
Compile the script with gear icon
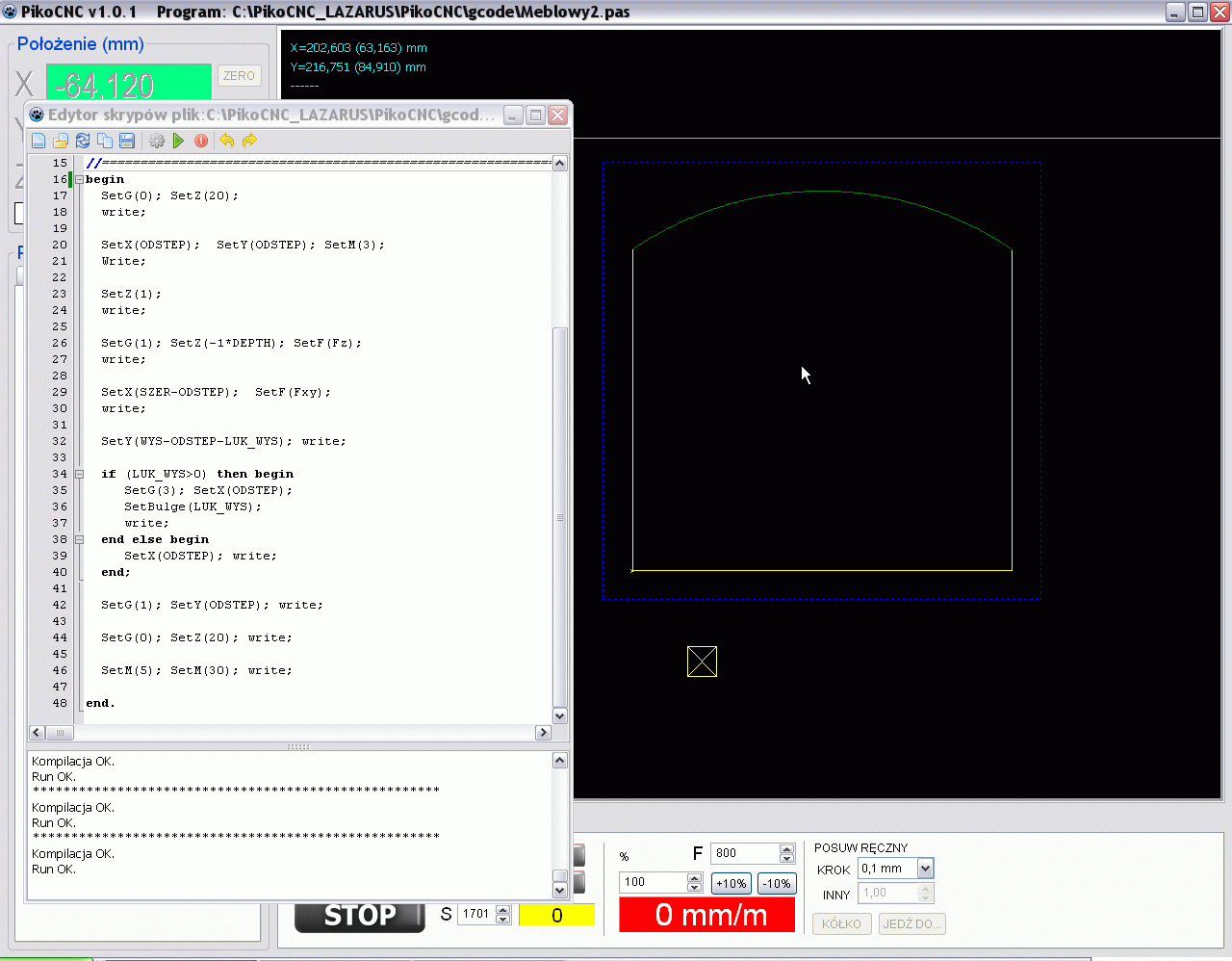(157, 141)
